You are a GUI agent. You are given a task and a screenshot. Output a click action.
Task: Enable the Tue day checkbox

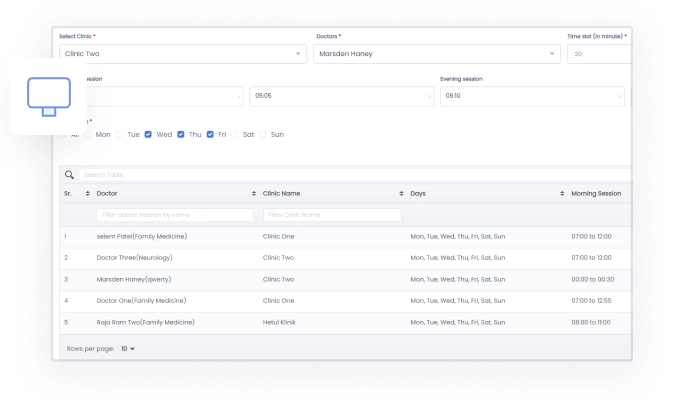tap(119, 134)
